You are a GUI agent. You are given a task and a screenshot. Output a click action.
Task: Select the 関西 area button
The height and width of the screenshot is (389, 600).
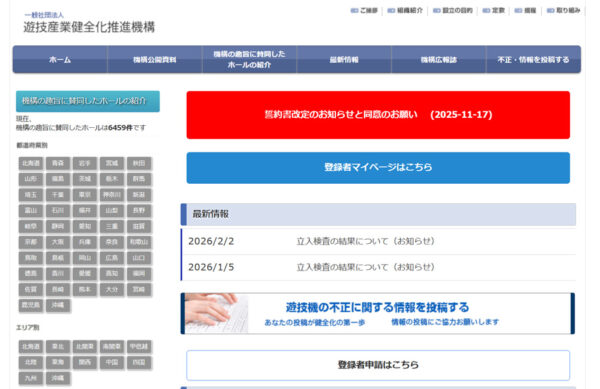pyautogui.click(x=85, y=362)
